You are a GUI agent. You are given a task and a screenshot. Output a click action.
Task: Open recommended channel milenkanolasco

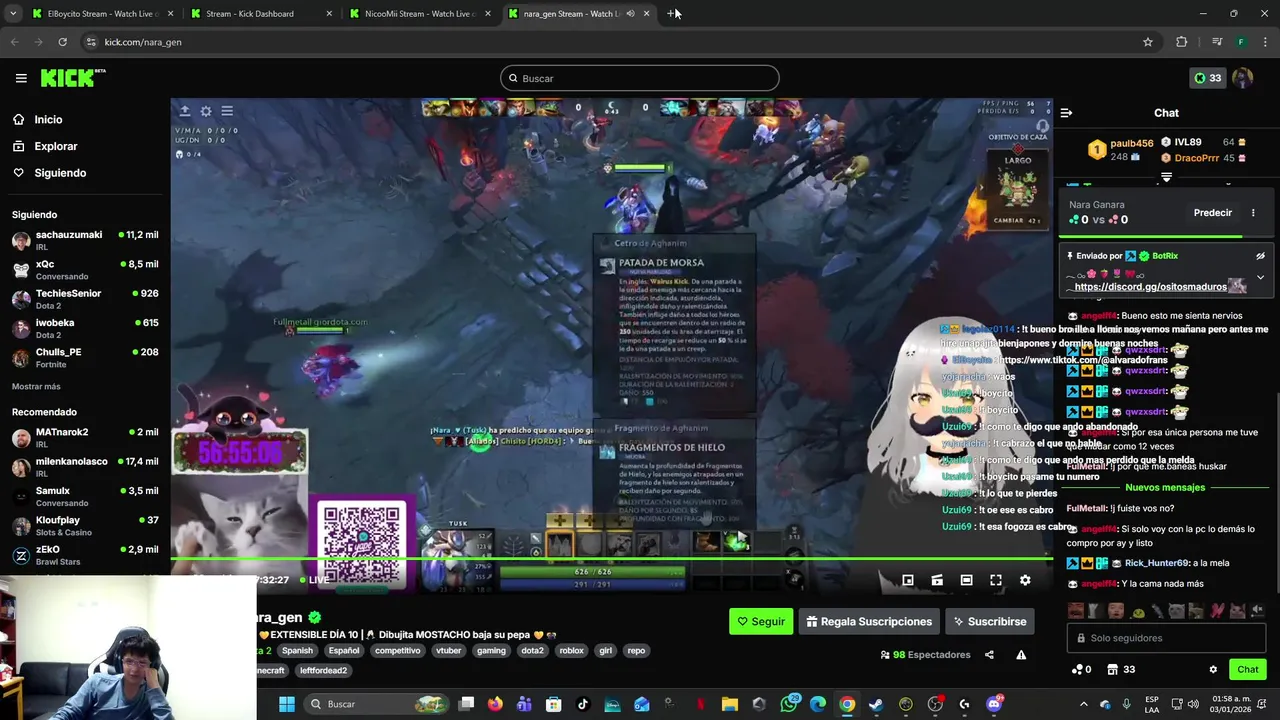tap(85, 467)
